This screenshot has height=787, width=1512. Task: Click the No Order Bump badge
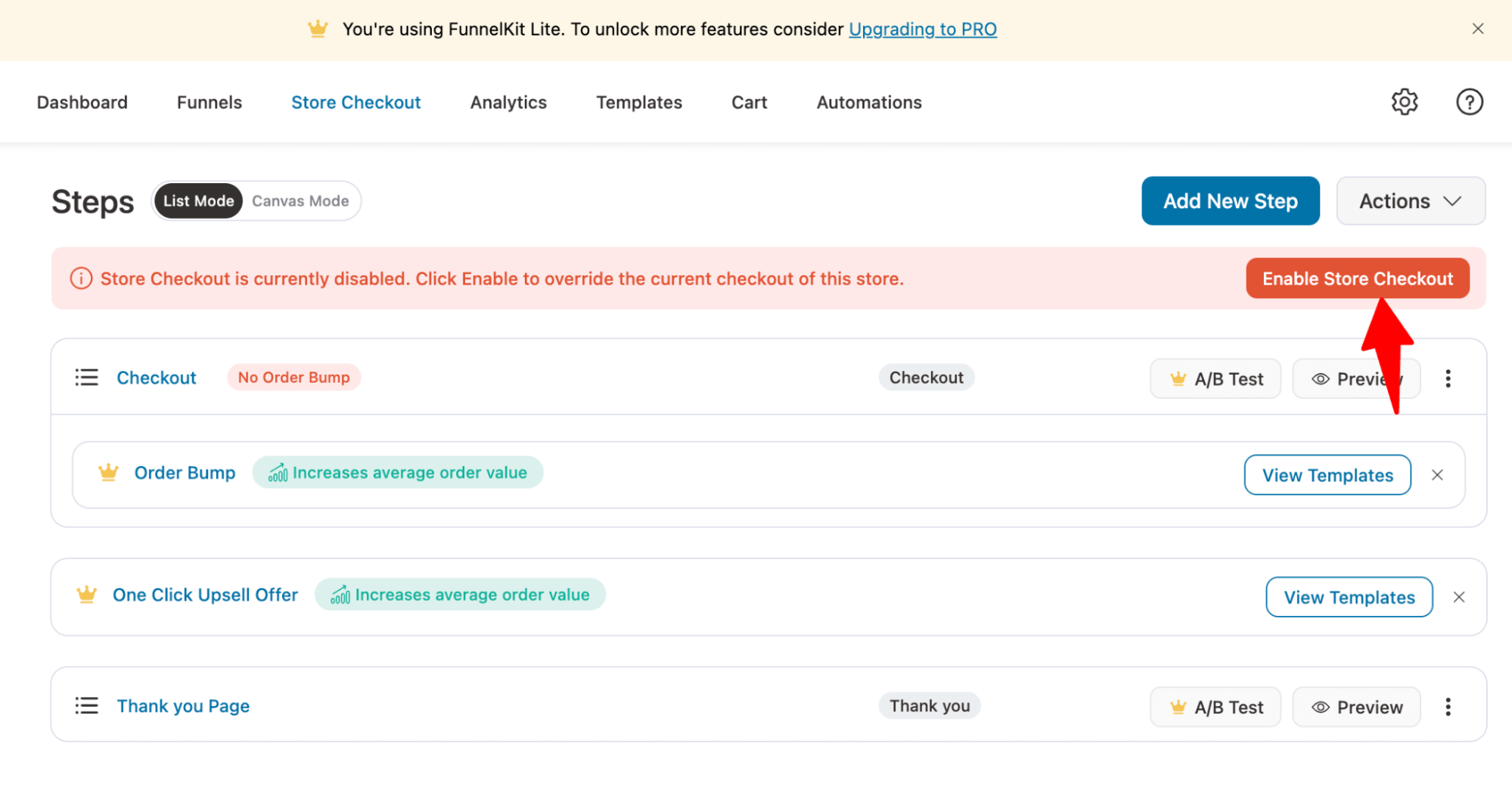click(x=294, y=378)
